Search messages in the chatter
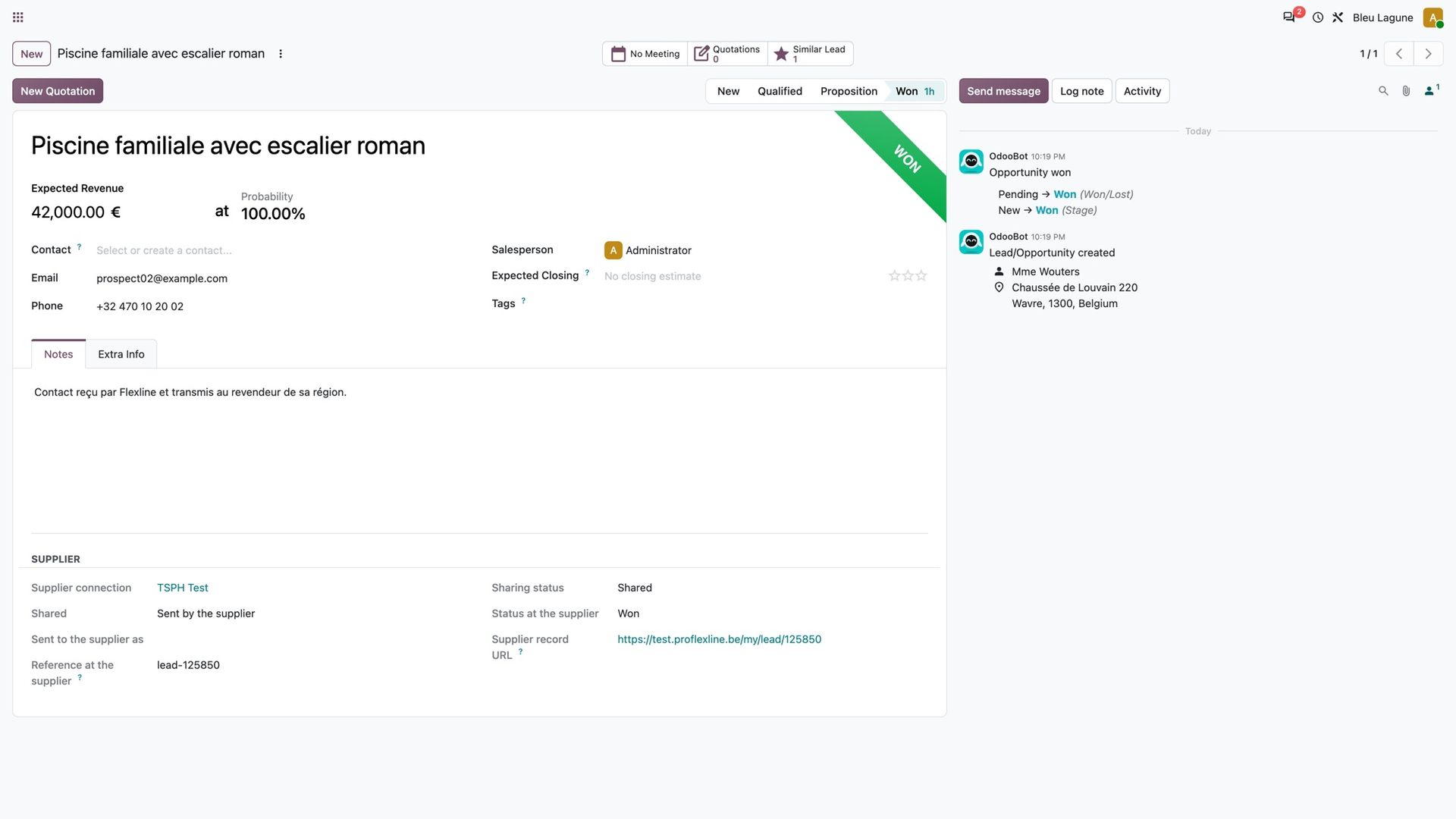This screenshot has height=819, width=1456. [x=1383, y=91]
